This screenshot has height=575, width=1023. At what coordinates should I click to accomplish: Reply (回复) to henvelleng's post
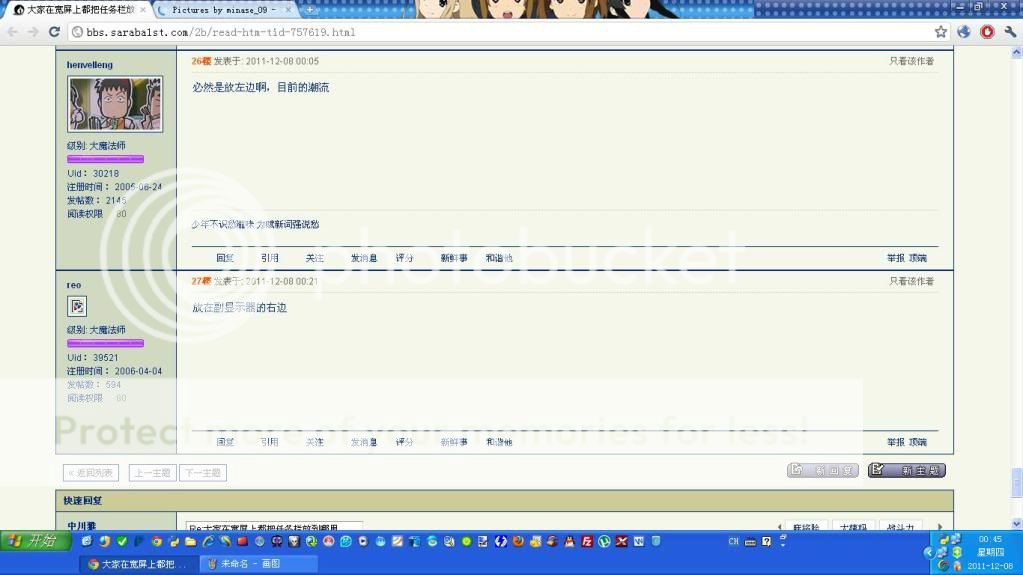[225, 258]
